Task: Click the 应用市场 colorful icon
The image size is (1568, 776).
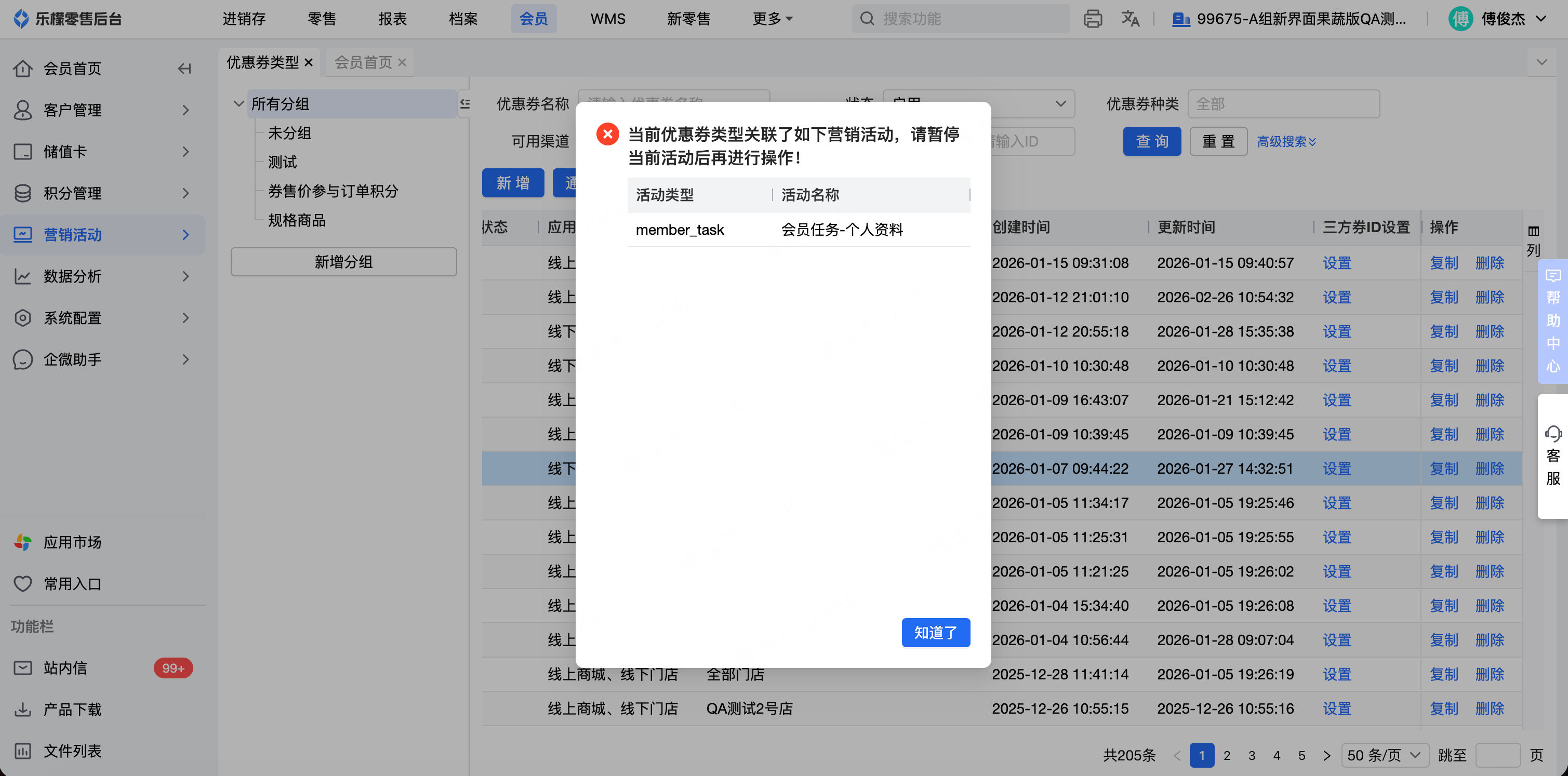Action: 22,542
